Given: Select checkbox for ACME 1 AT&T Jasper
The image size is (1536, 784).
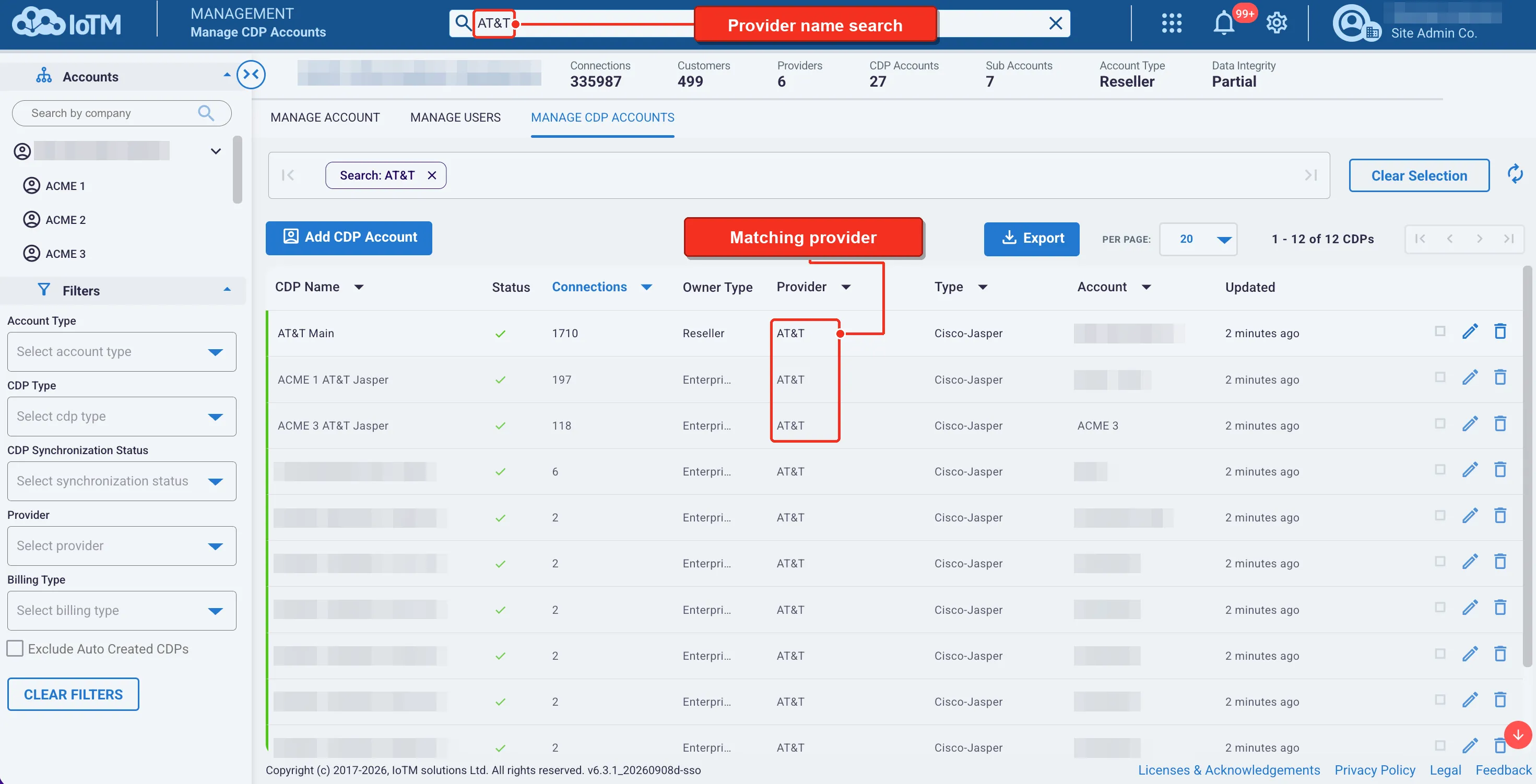Looking at the screenshot, I should coord(1439,377).
